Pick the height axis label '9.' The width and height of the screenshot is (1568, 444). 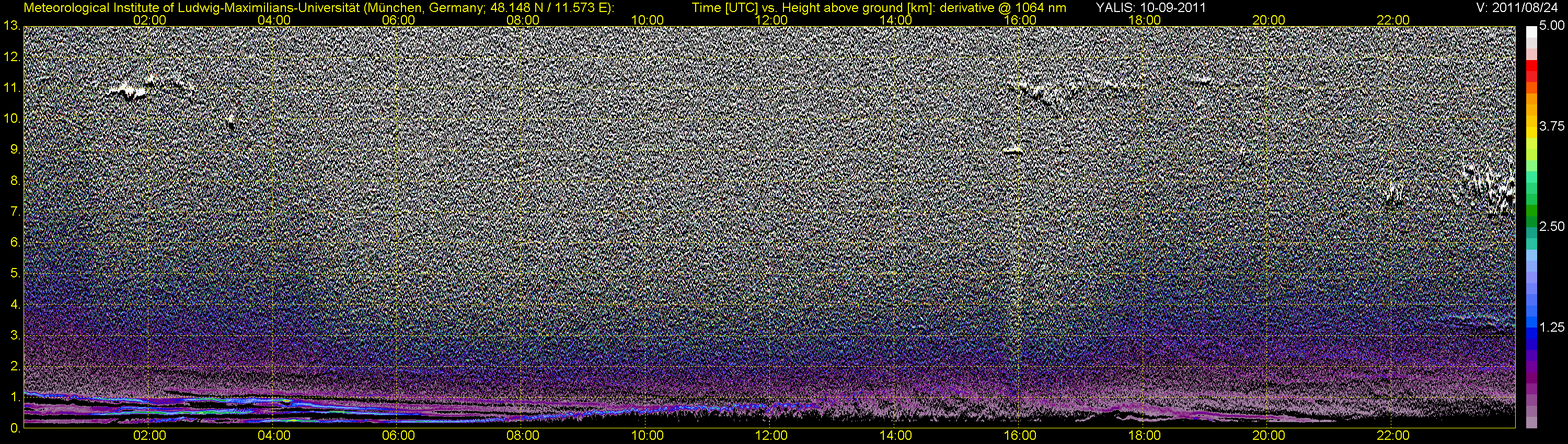coord(15,149)
